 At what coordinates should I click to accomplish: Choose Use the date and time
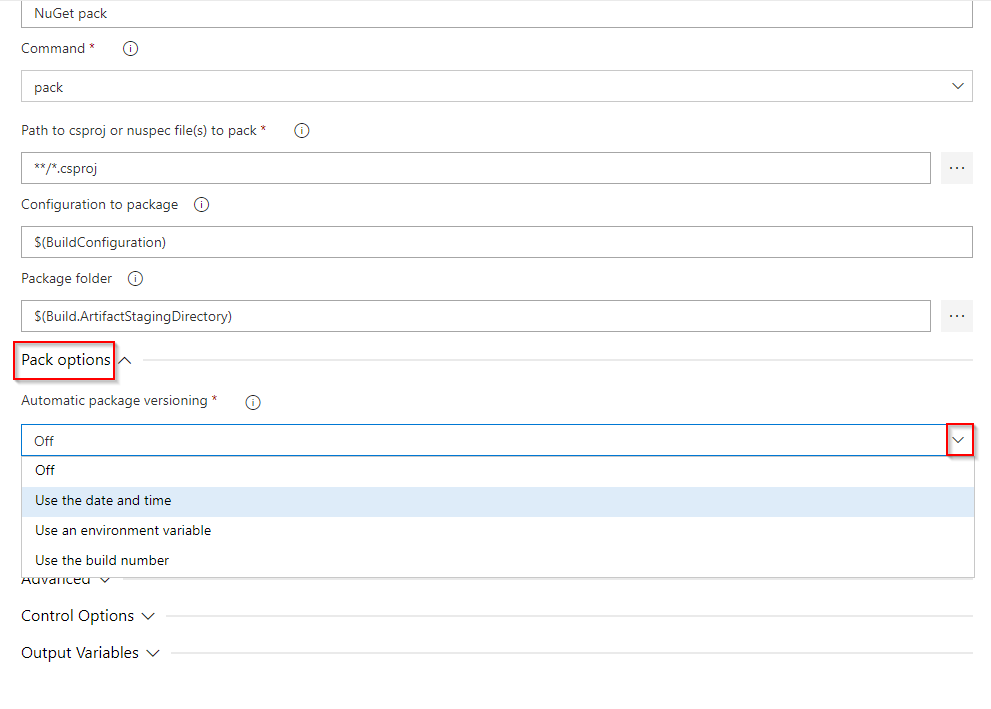[498, 501]
